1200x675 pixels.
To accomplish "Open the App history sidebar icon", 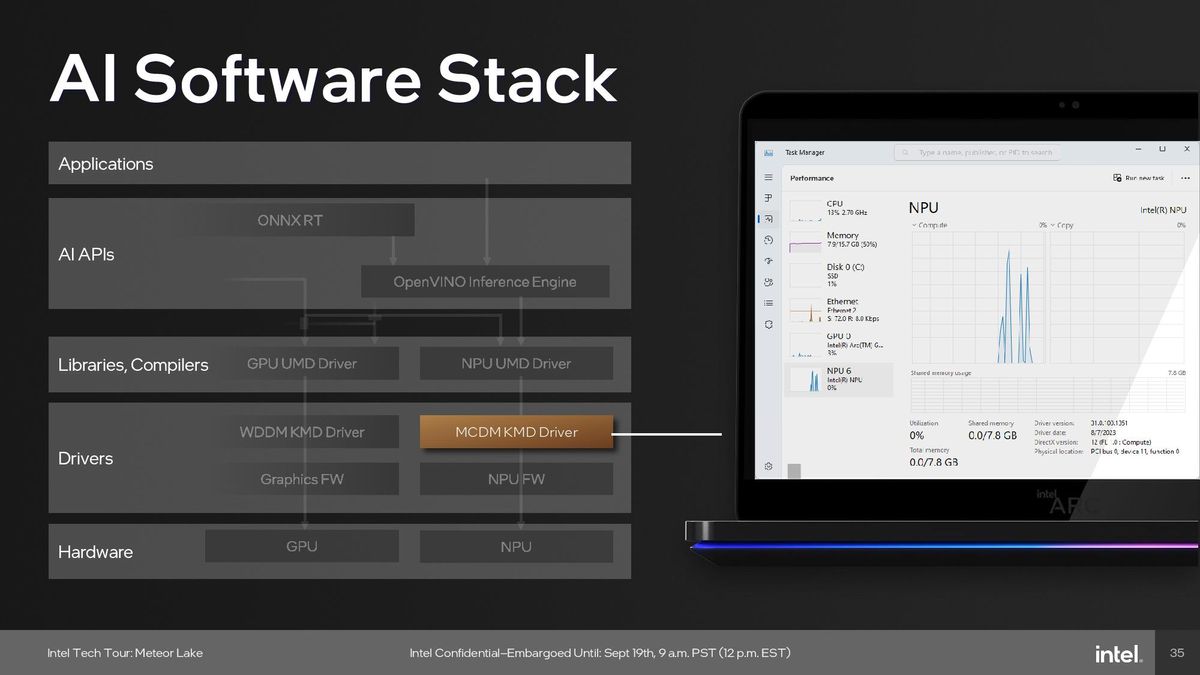I will click(x=768, y=240).
